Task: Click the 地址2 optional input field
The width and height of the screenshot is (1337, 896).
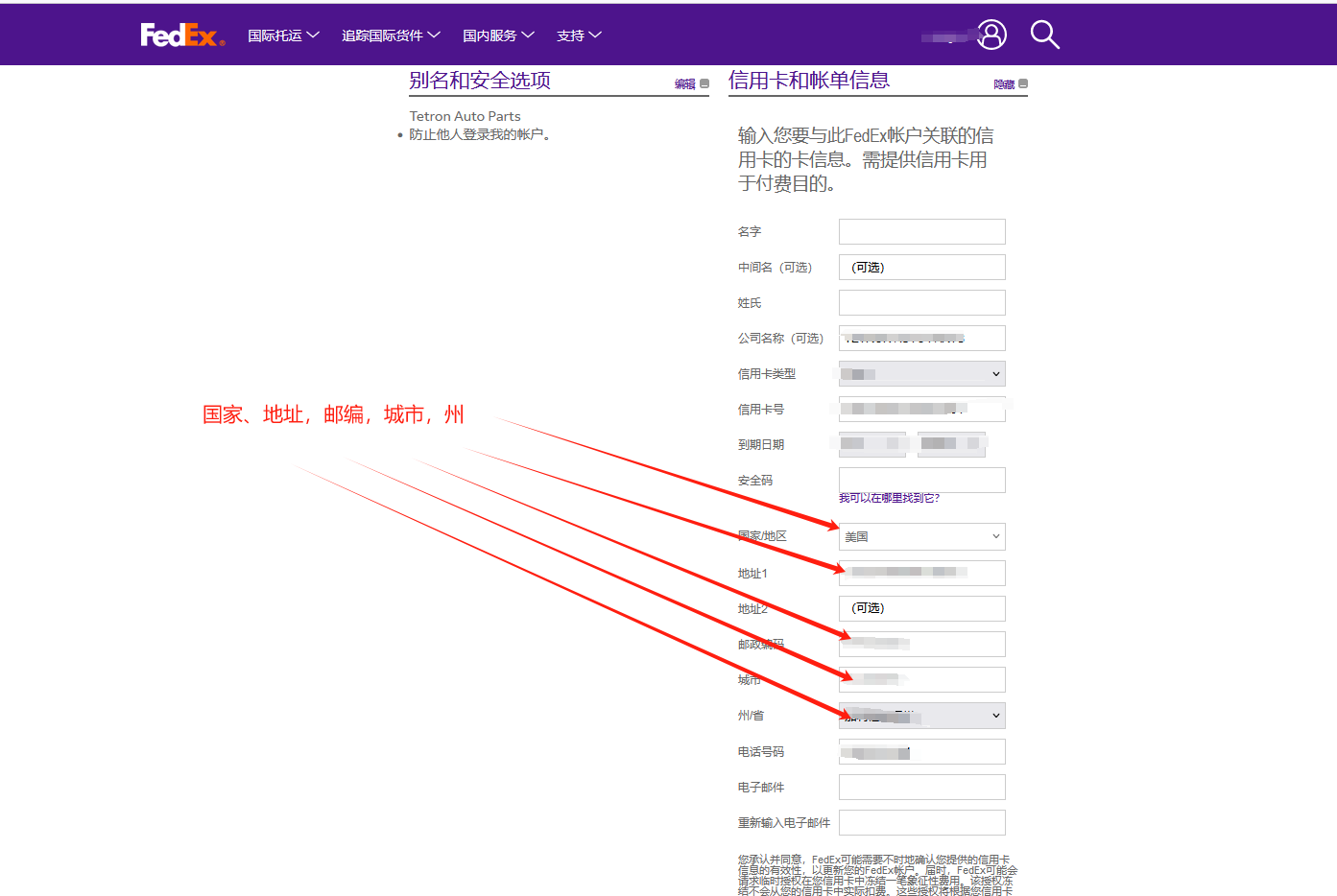Action: tap(921, 608)
